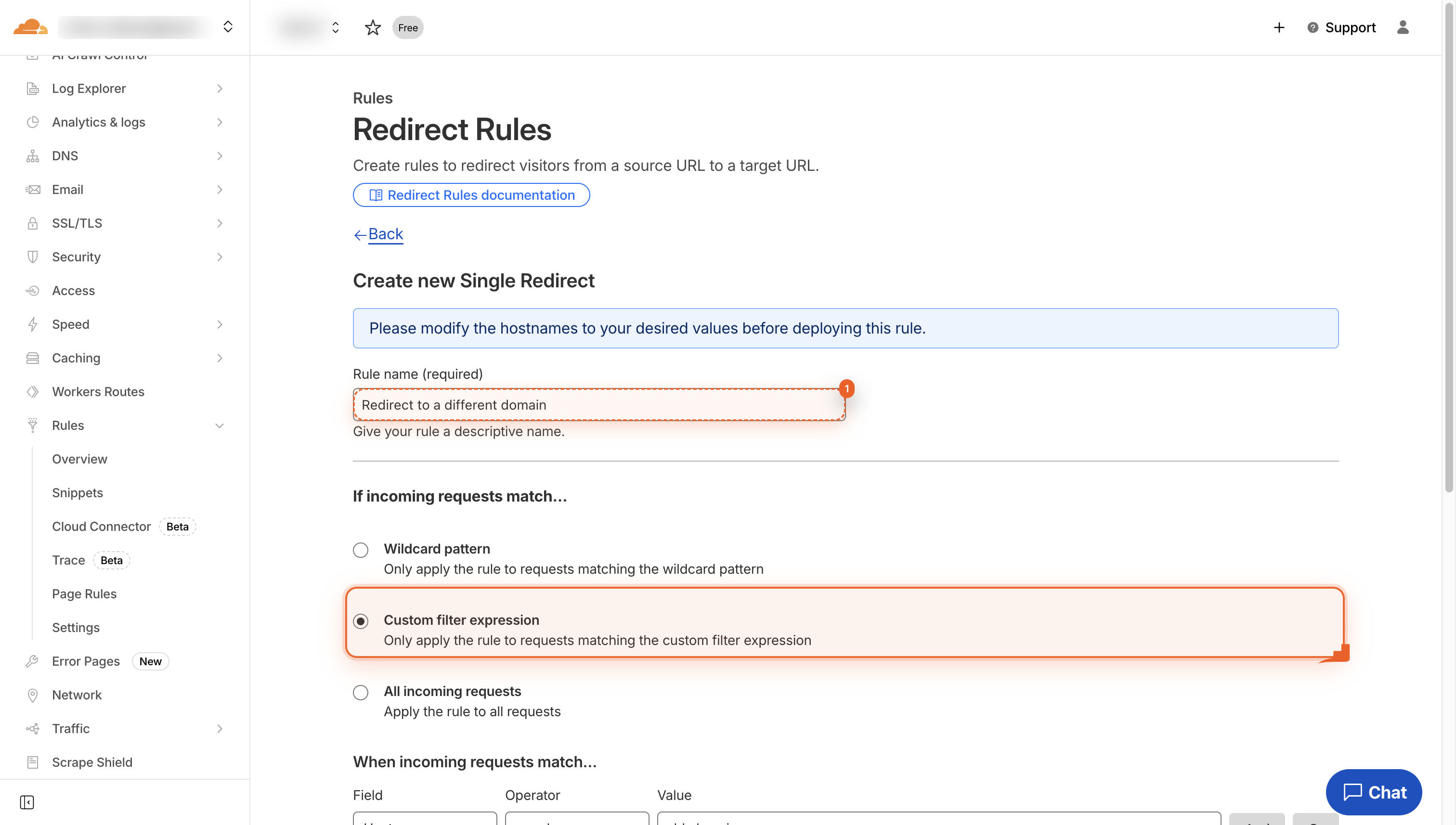Collapse the sidebar navigation
1456x825 pixels.
26,802
